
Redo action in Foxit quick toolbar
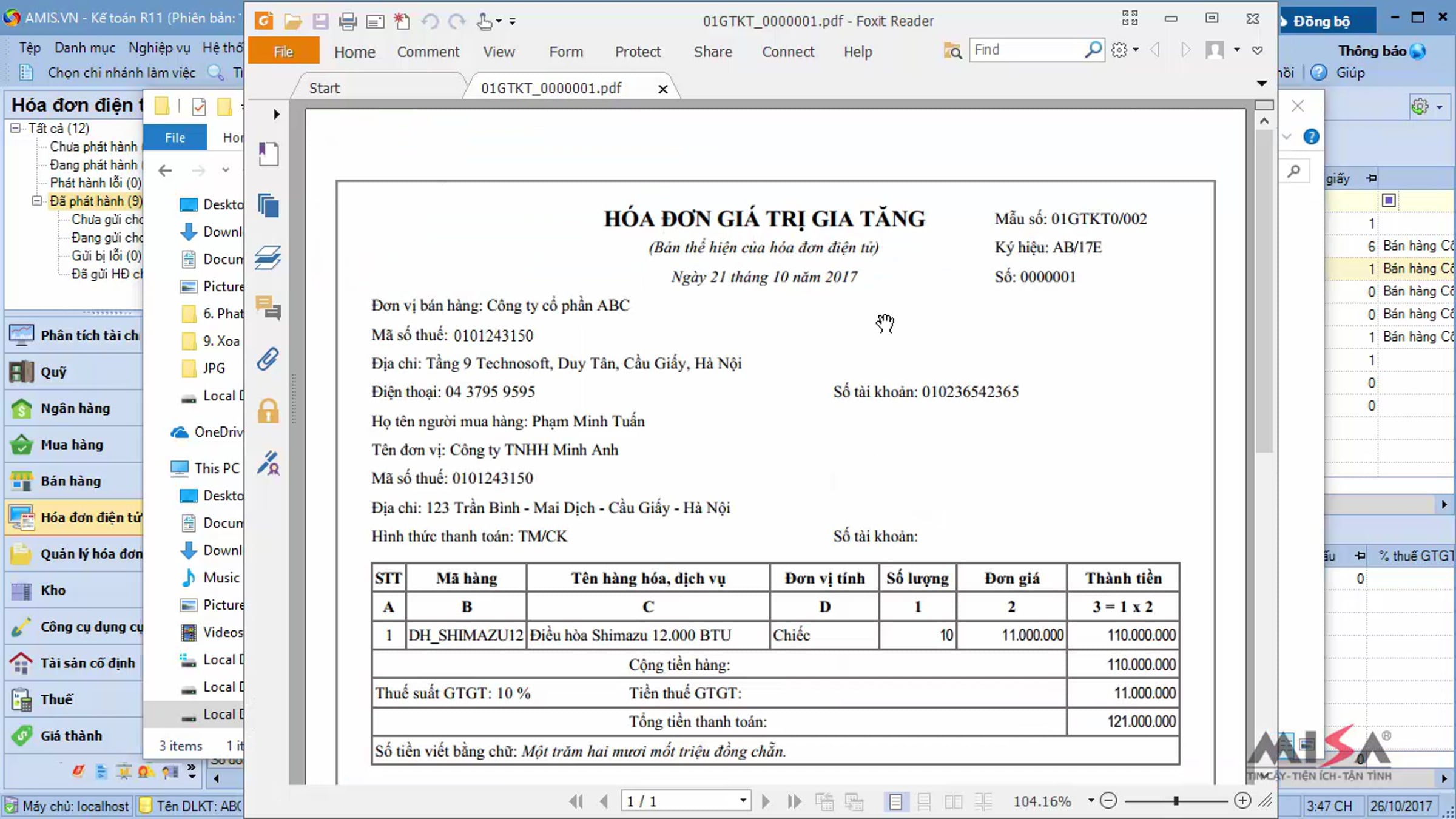pos(456,21)
